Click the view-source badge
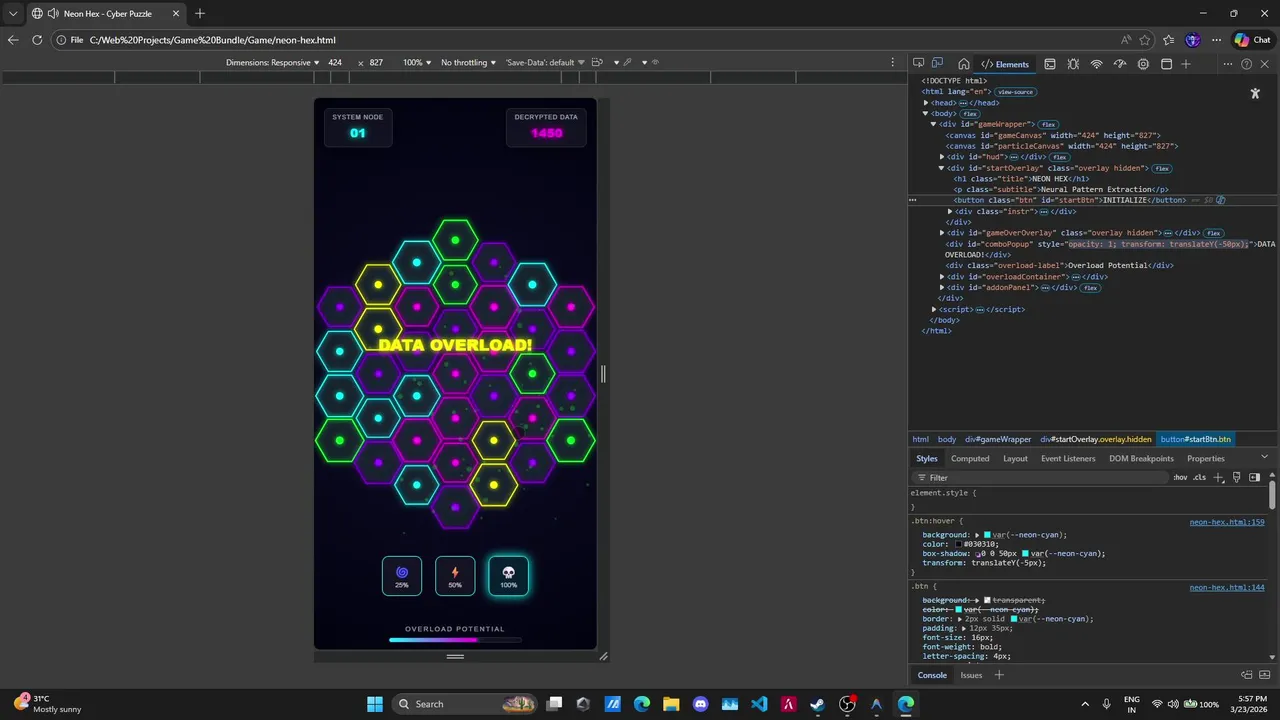The height and width of the screenshot is (720, 1280). pos(1015,92)
